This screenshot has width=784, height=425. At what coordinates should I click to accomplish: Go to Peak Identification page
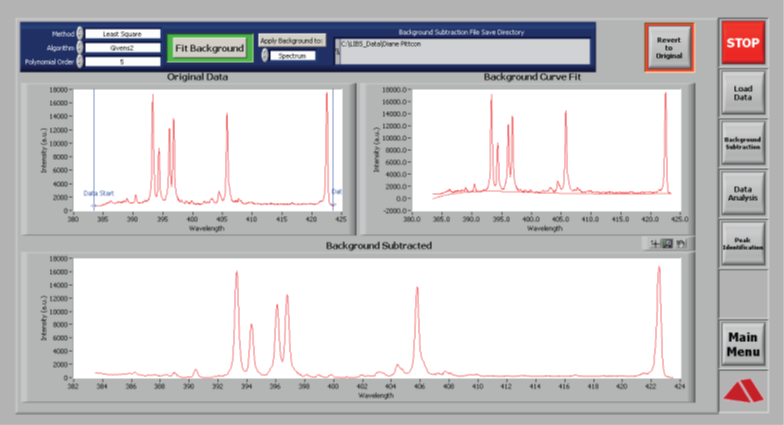[743, 244]
